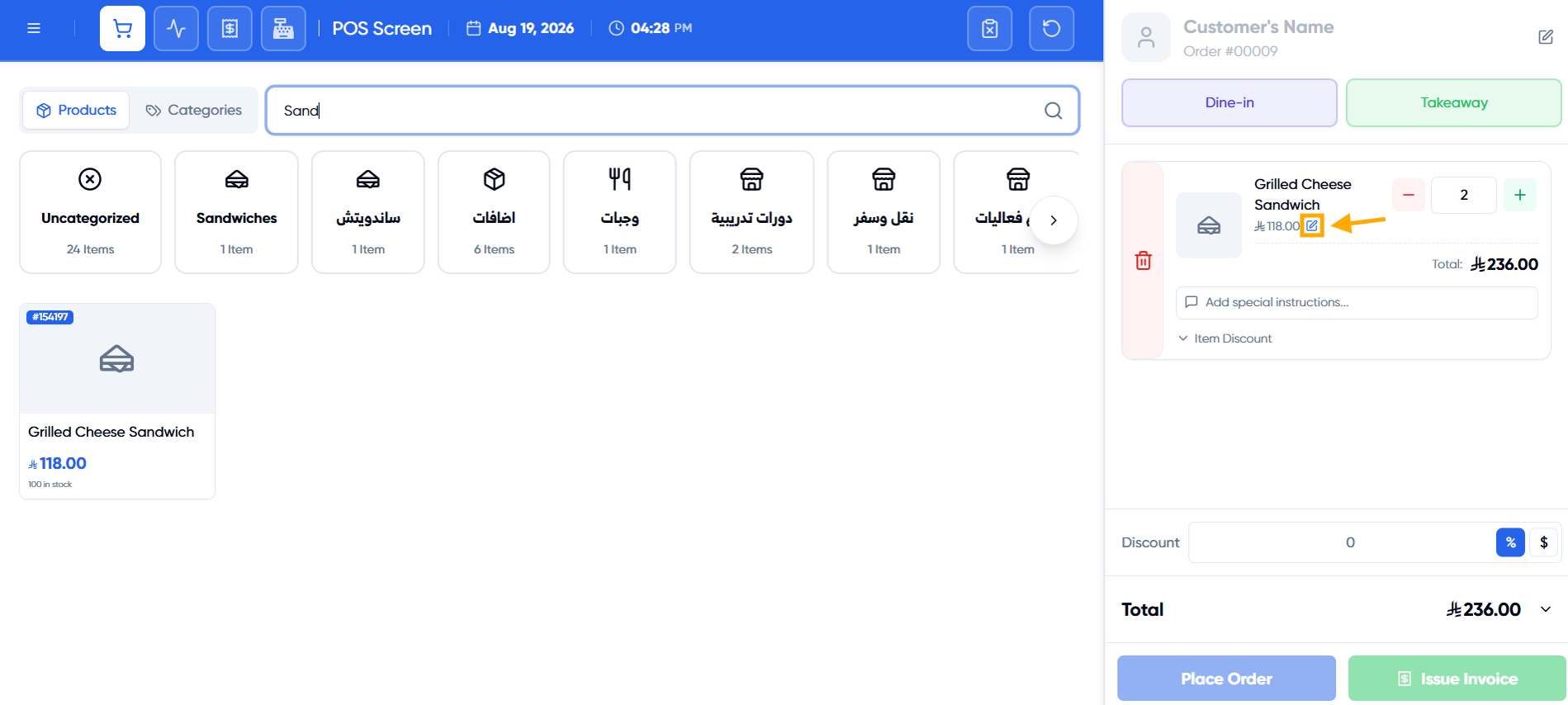
Task: Show more categories with right arrow
Action: coord(1054,220)
